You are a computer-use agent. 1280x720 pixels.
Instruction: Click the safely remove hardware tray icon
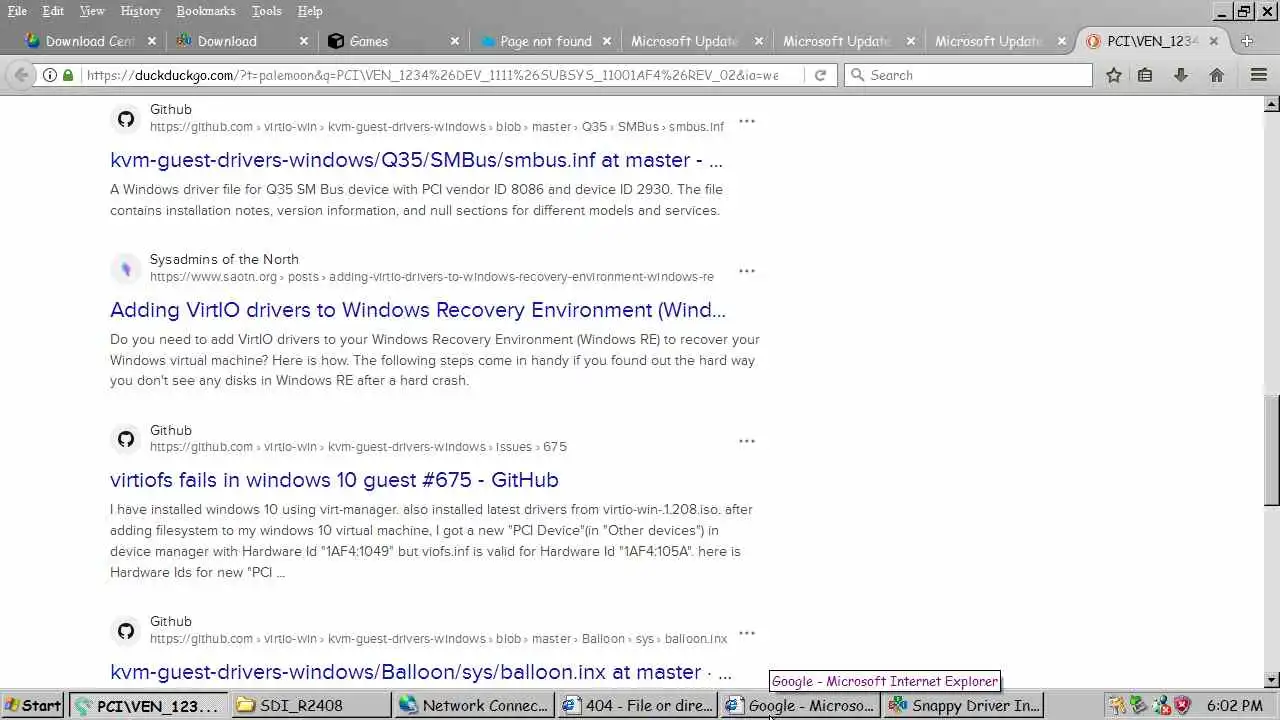1138,705
